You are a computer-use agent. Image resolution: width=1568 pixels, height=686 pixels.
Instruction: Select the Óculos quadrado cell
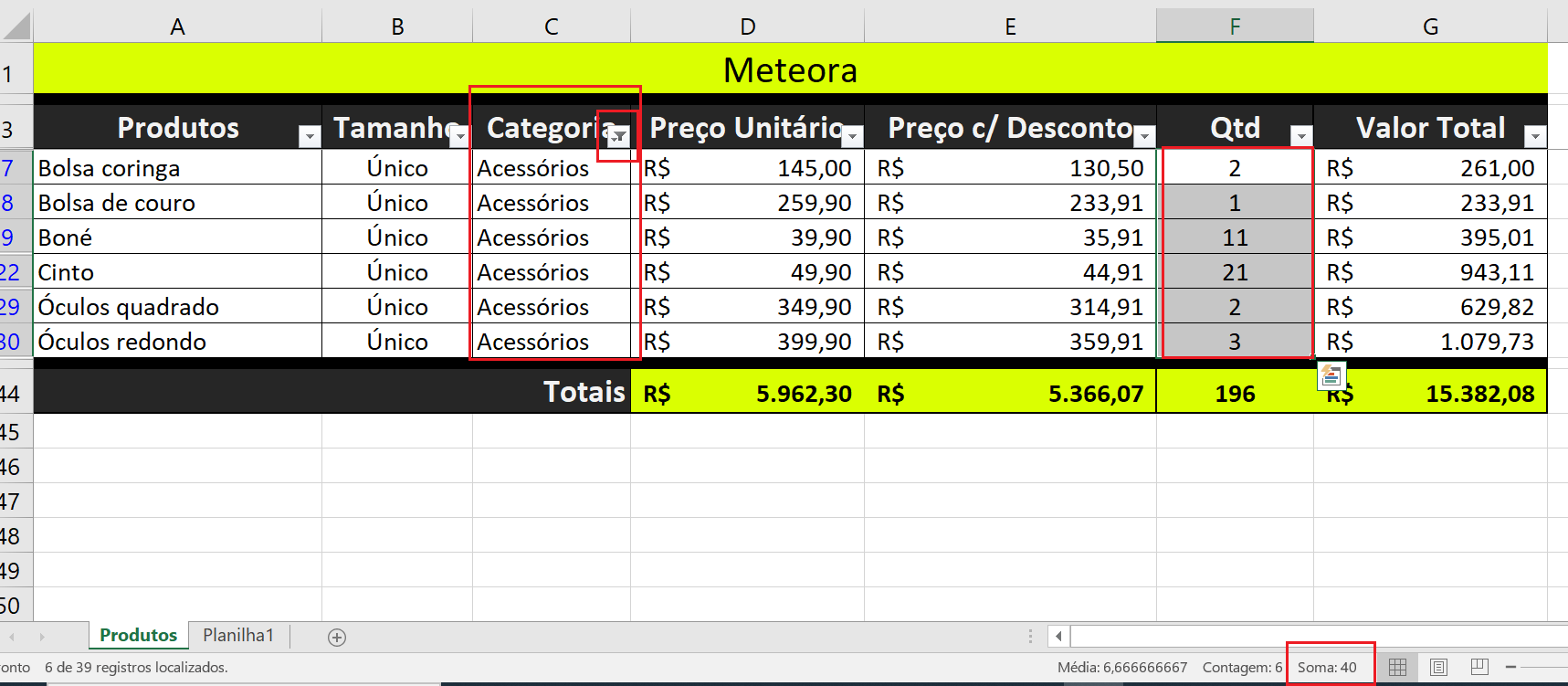click(x=177, y=307)
